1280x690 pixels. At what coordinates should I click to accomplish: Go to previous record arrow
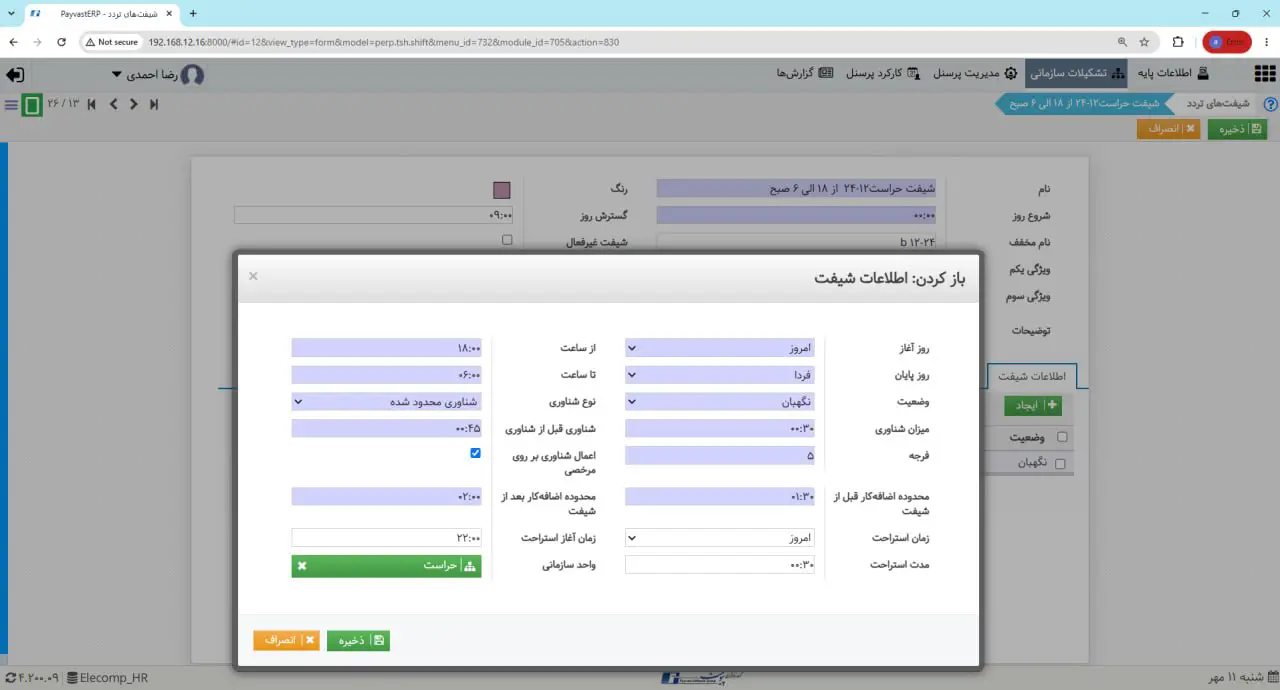tap(113, 104)
